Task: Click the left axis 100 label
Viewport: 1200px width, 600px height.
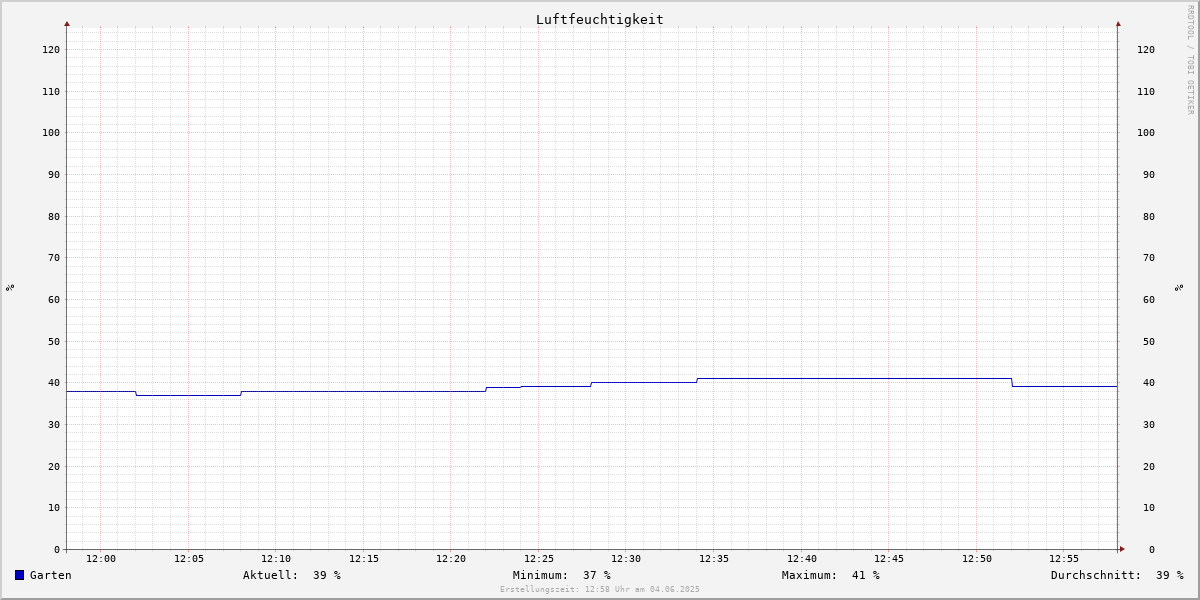Action: pyautogui.click(x=51, y=132)
